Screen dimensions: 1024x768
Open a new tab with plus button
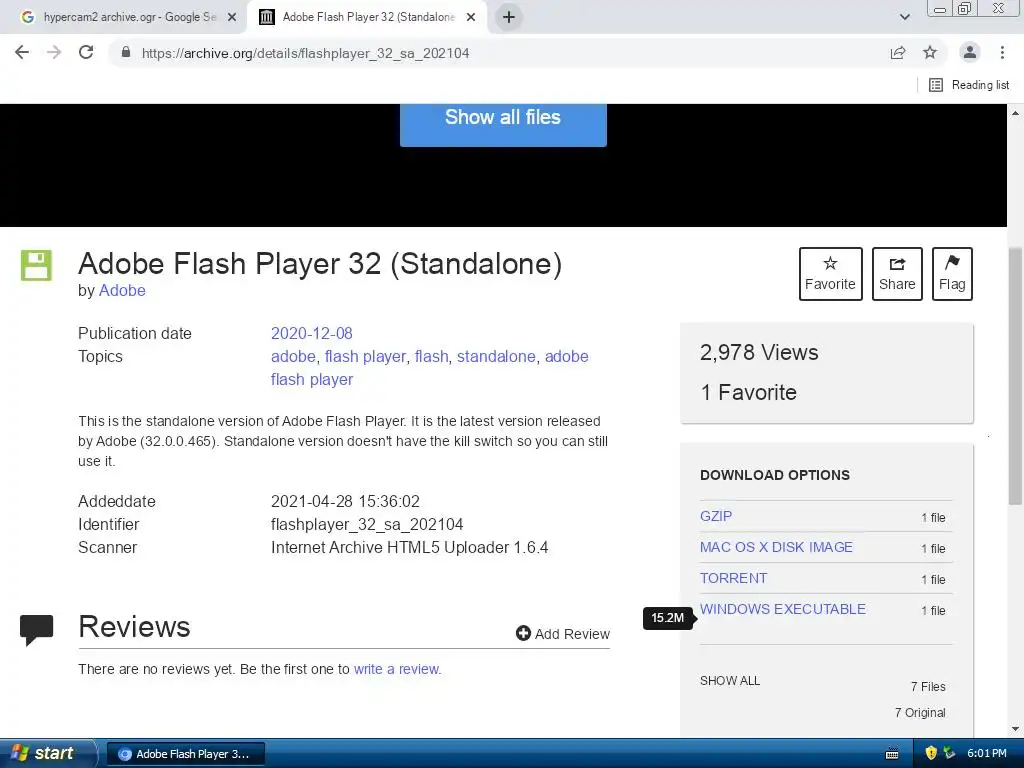tap(509, 17)
